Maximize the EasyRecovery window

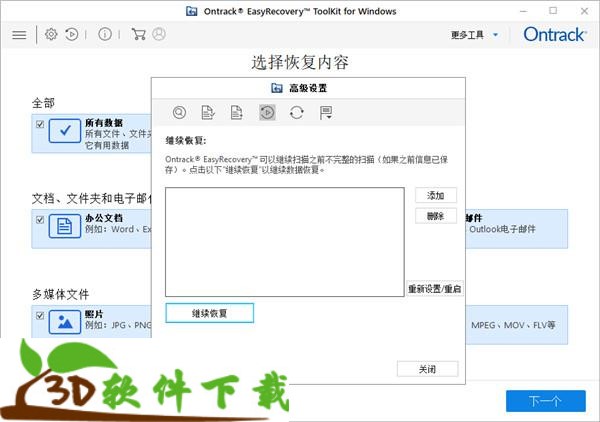(x=553, y=11)
